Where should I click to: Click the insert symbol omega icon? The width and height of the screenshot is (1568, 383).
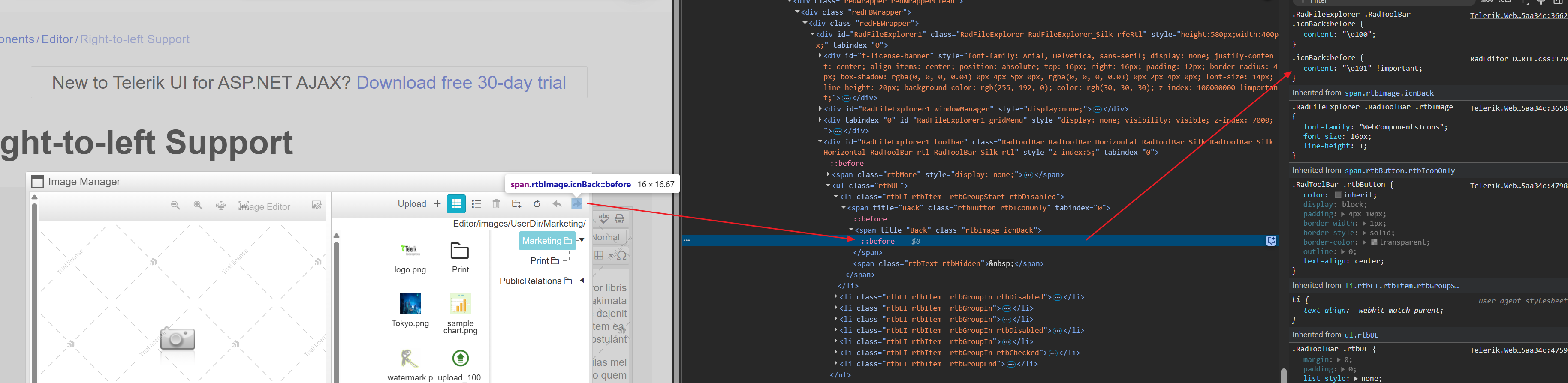point(621,256)
